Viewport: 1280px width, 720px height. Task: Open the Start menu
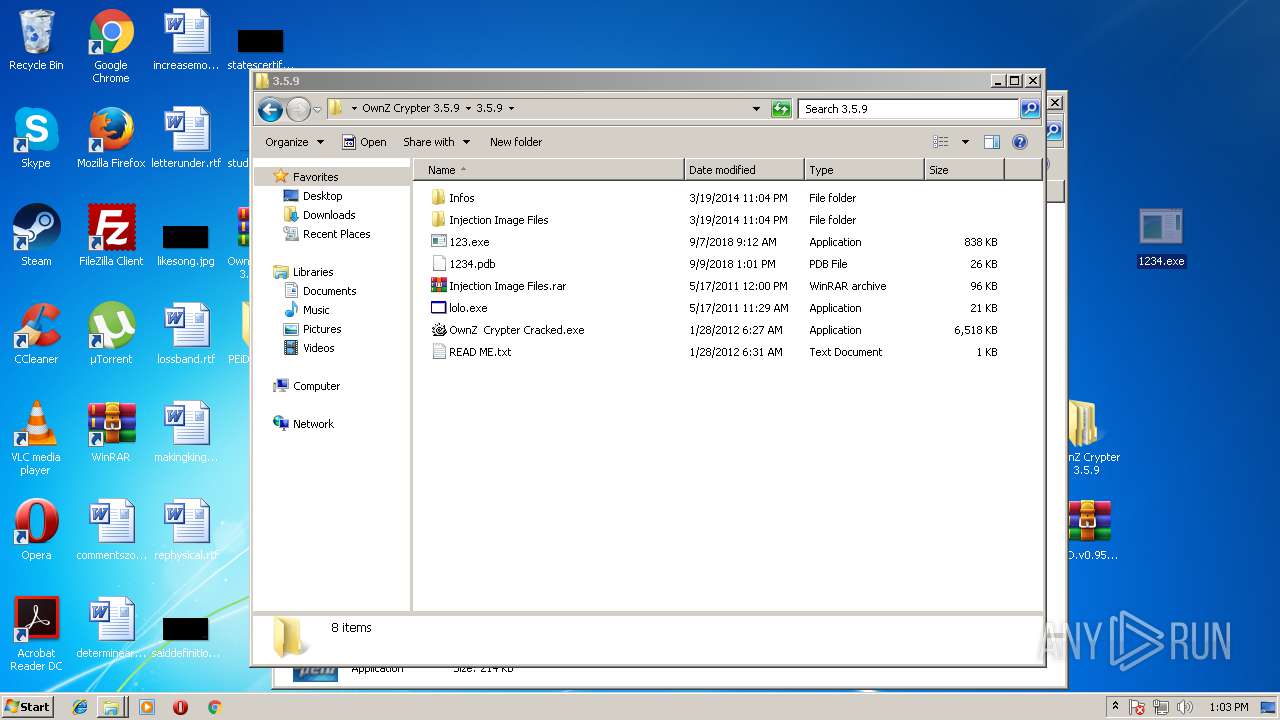pyautogui.click(x=28, y=707)
